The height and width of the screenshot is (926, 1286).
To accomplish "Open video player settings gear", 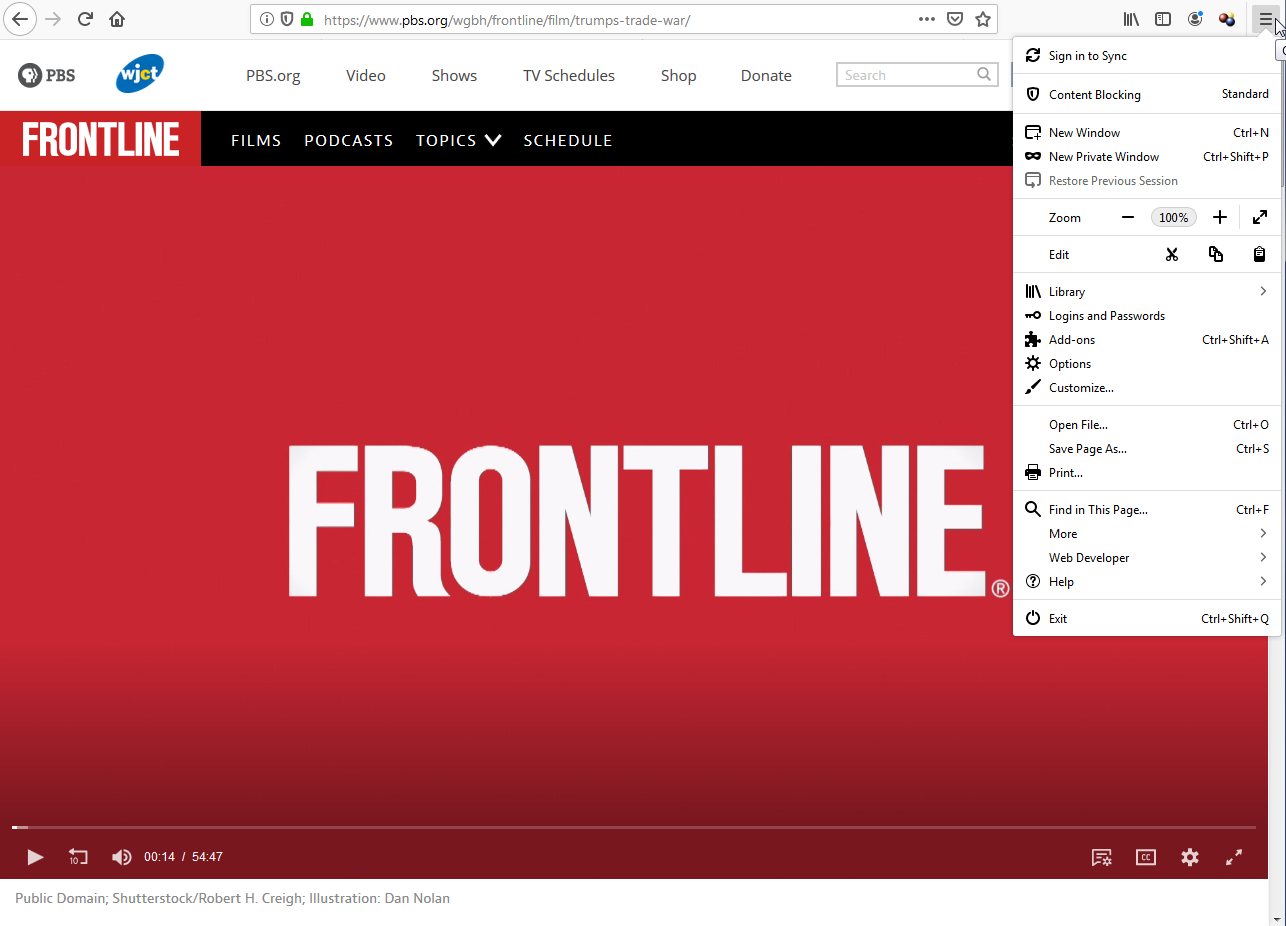I will point(1190,857).
